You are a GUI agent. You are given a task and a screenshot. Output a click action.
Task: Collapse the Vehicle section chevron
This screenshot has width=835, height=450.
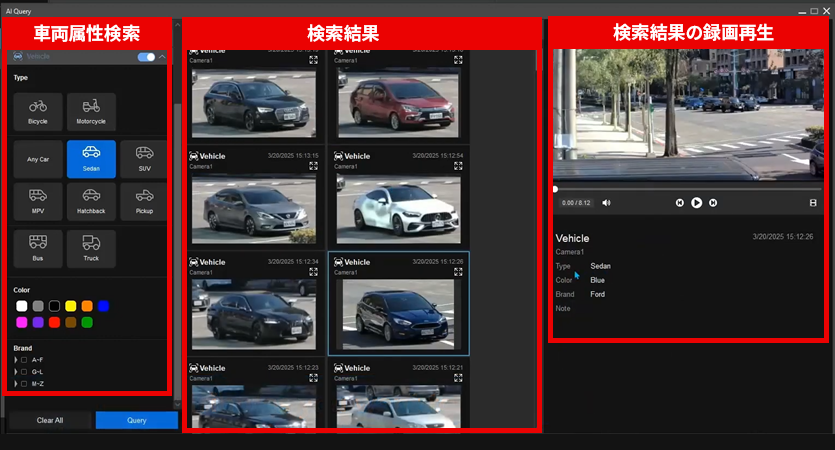point(163,57)
